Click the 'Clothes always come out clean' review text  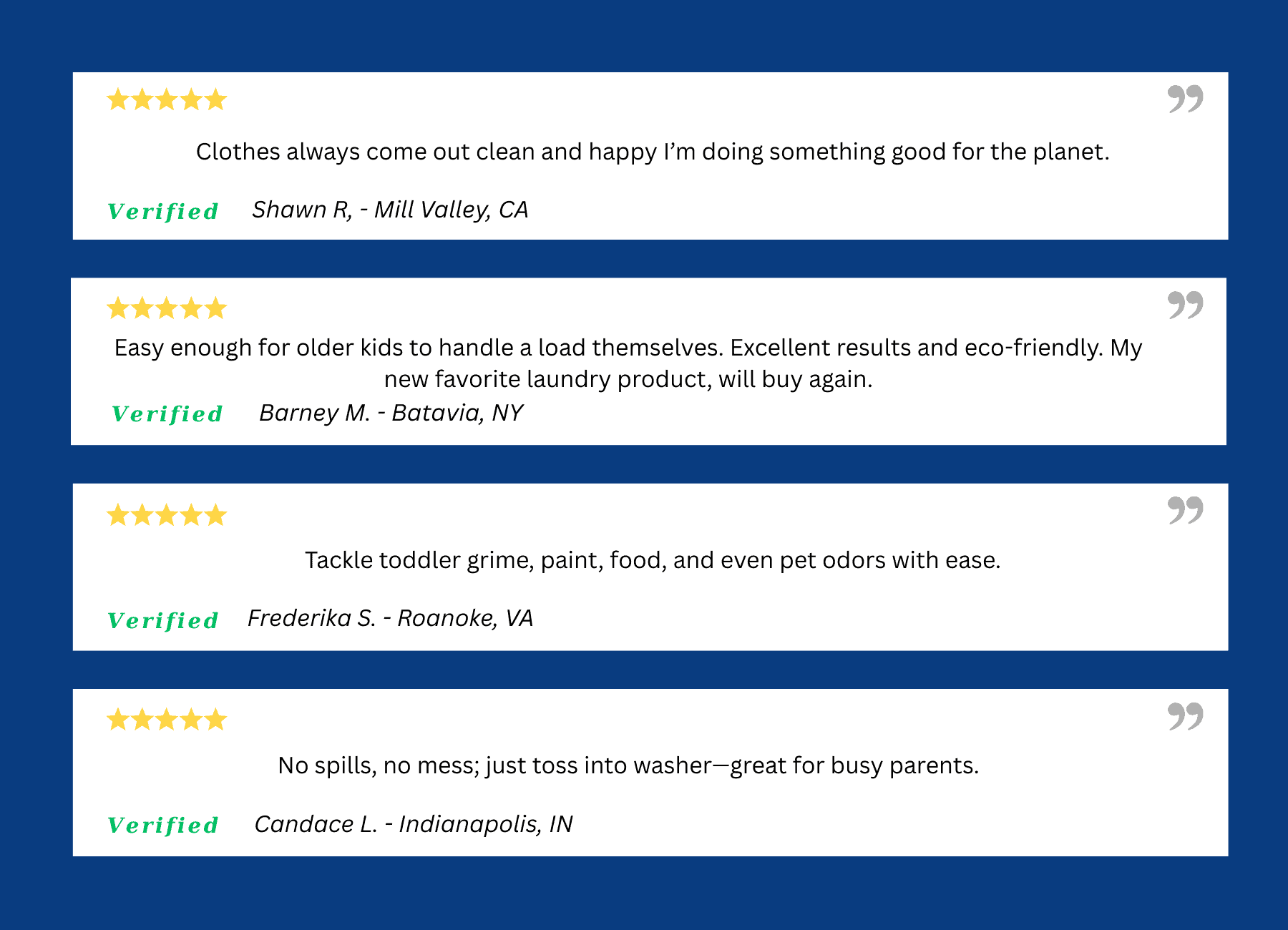[652, 152]
